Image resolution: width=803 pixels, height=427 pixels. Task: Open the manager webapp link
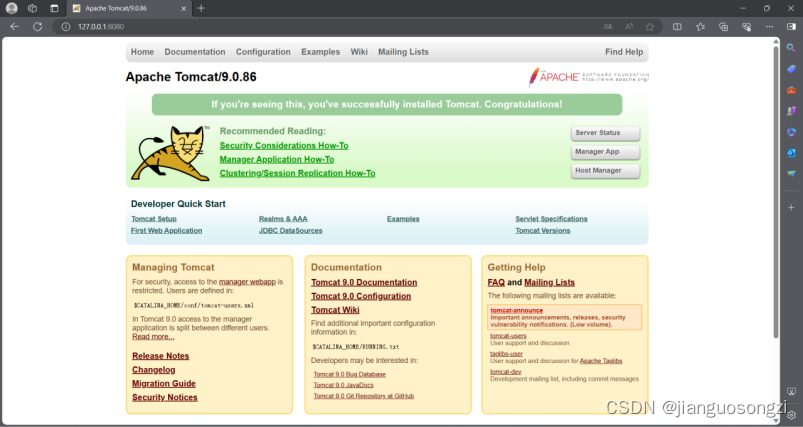[247, 282]
